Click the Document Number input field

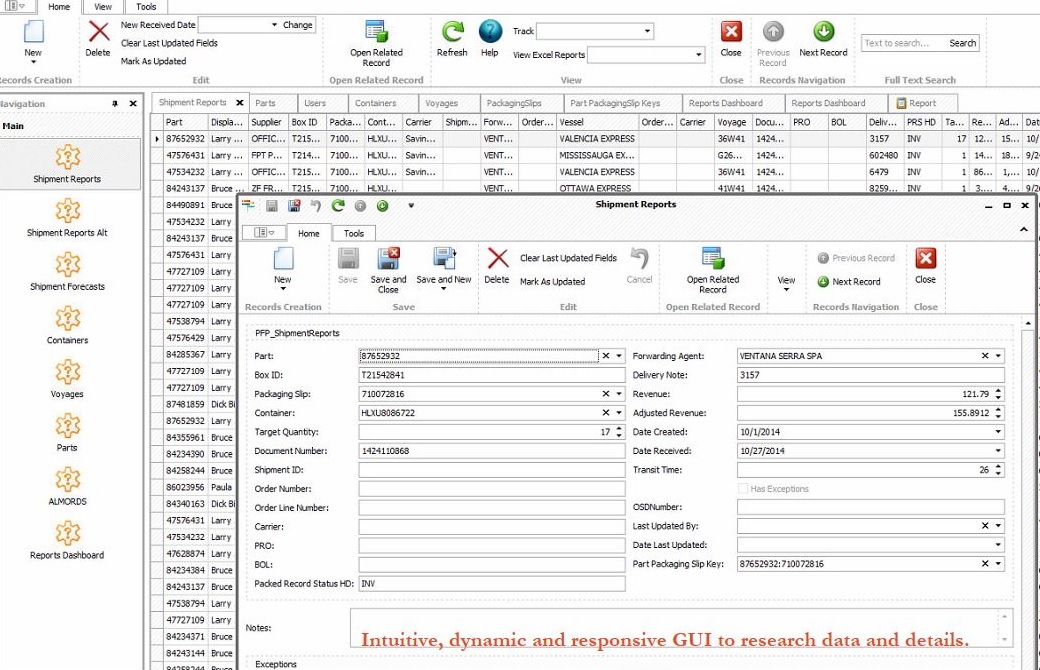(x=491, y=451)
